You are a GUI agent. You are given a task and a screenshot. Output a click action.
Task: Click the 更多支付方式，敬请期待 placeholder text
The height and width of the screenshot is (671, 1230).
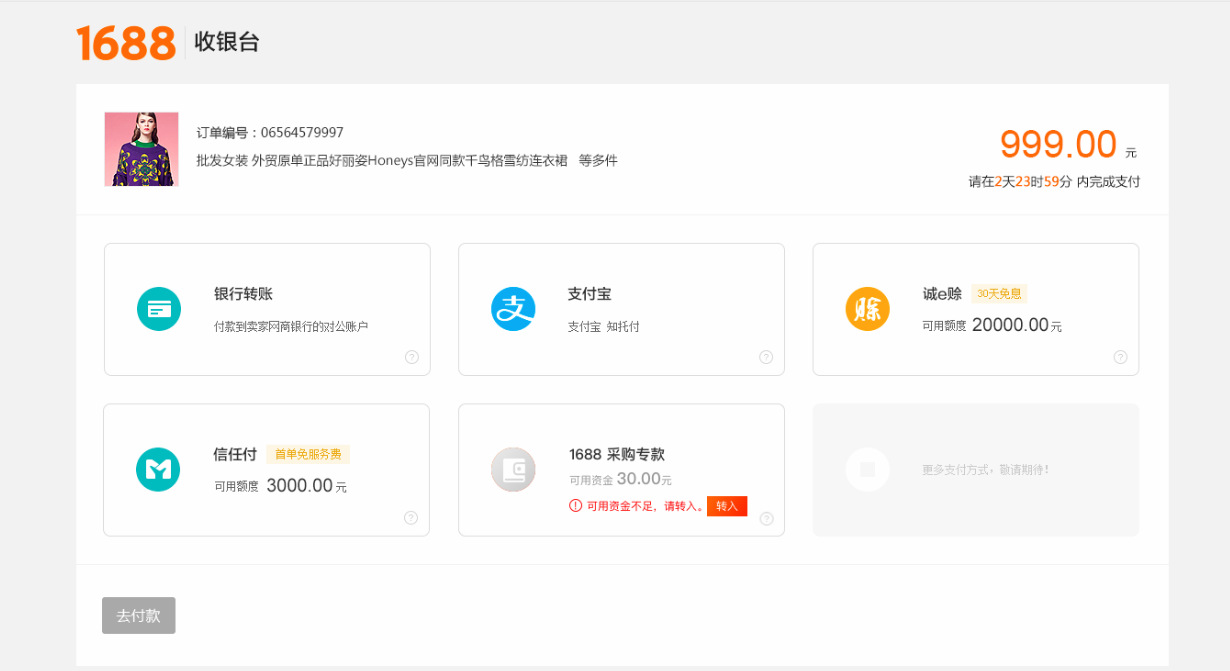(986, 469)
